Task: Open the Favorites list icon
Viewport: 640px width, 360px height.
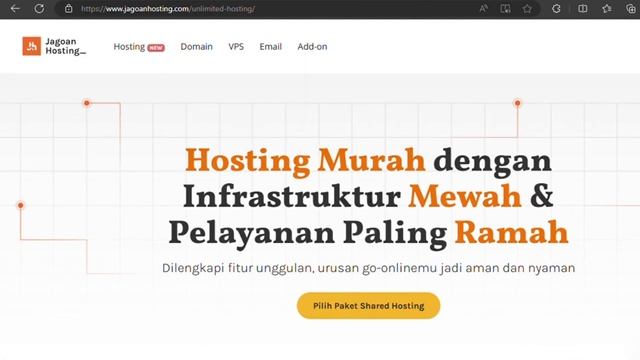Action: [607, 9]
